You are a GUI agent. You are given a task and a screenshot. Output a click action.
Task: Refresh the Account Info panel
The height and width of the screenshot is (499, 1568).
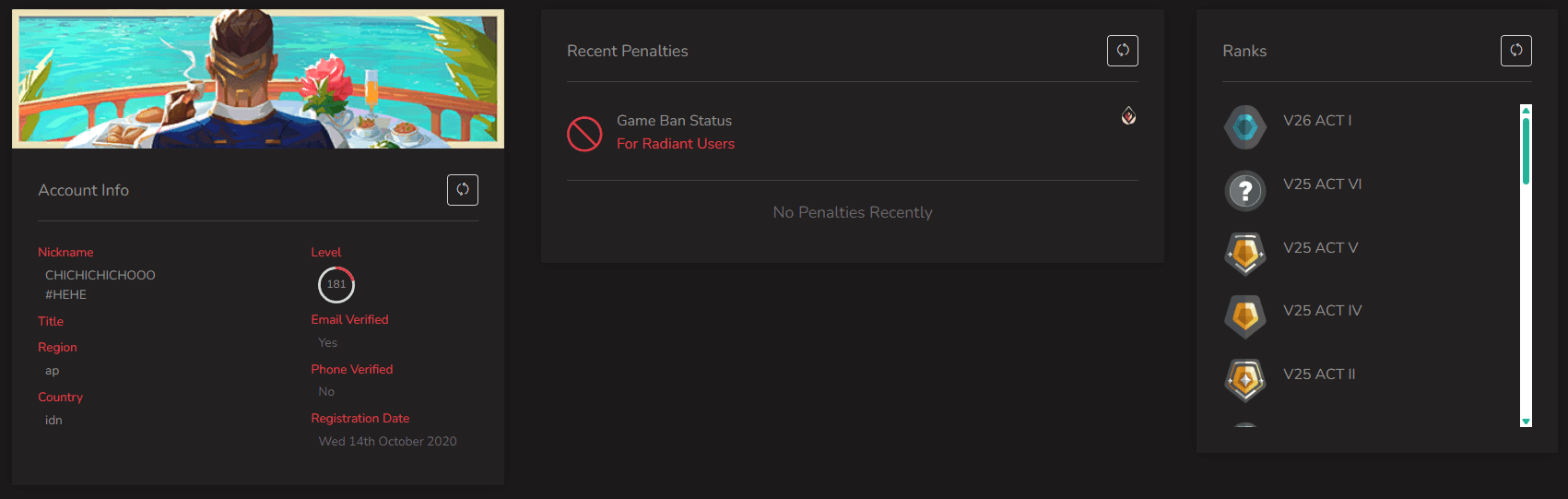pyautogui.click(x=463, y=190)
